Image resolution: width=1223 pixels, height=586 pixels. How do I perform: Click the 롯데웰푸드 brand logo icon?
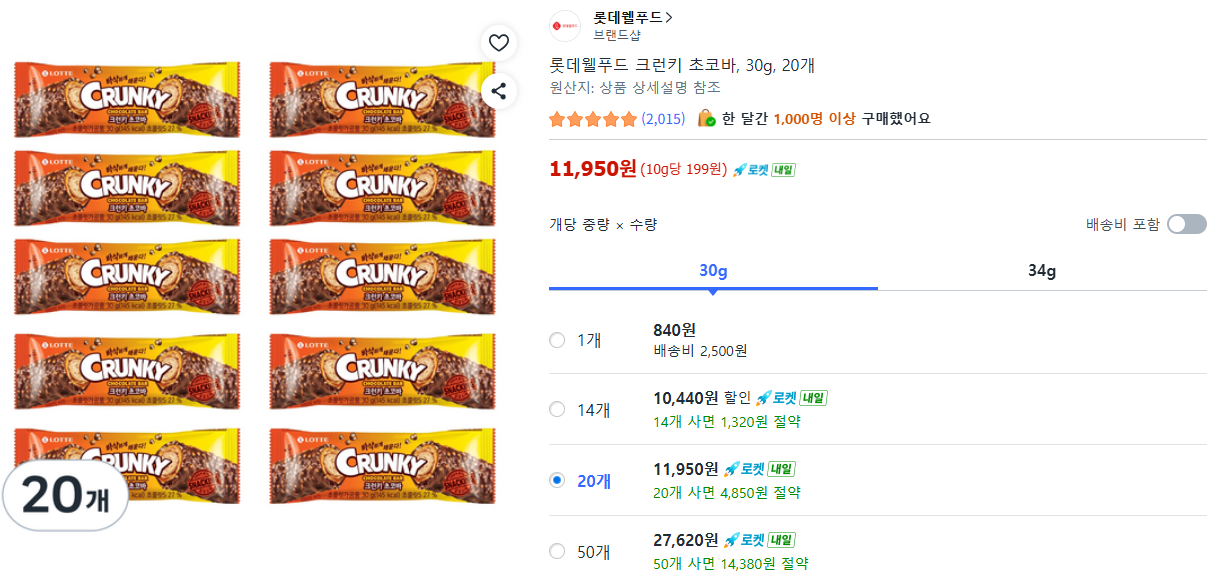[x=565, y=25]
